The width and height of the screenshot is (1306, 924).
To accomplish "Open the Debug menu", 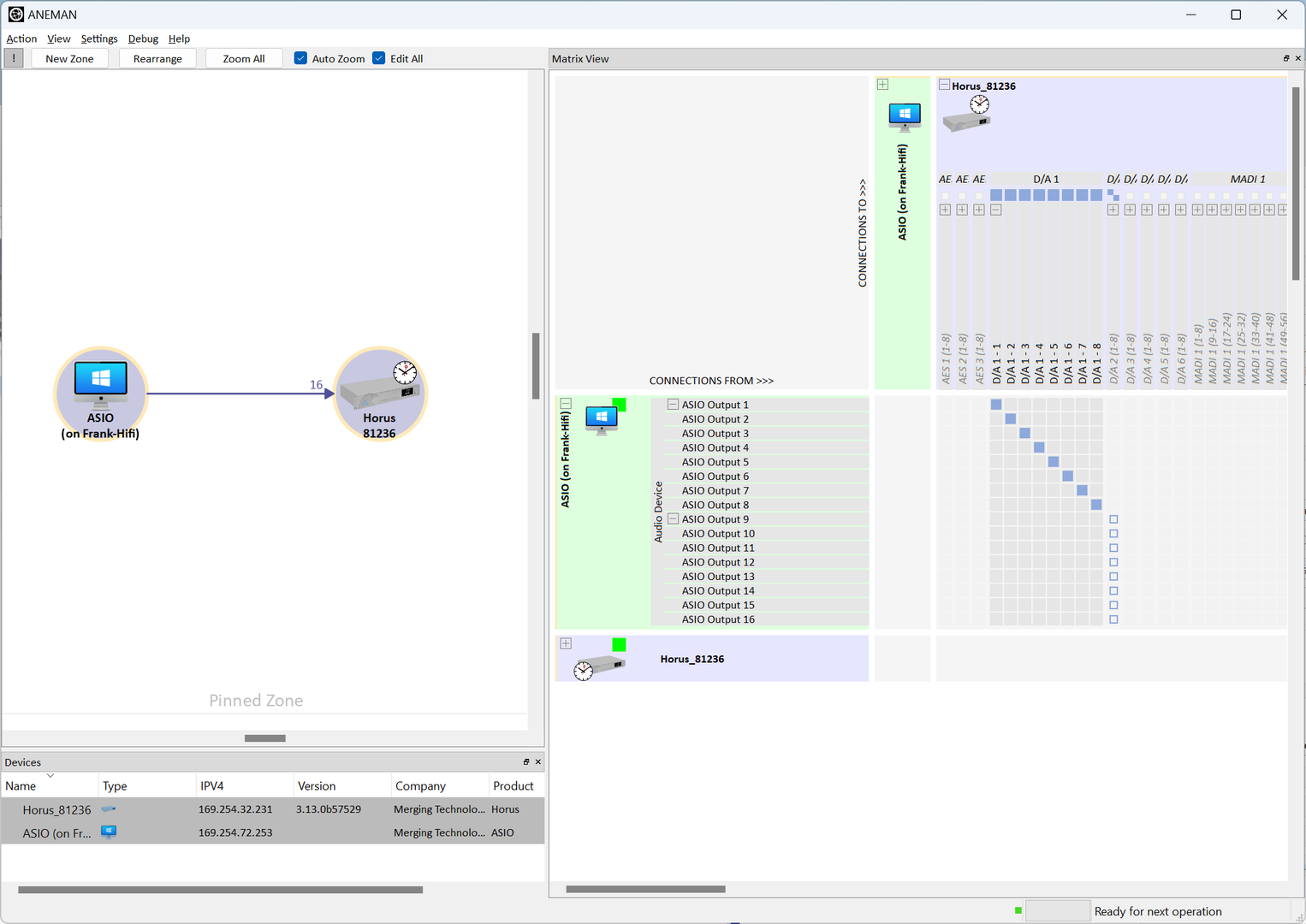I will (x=143, y=38).
